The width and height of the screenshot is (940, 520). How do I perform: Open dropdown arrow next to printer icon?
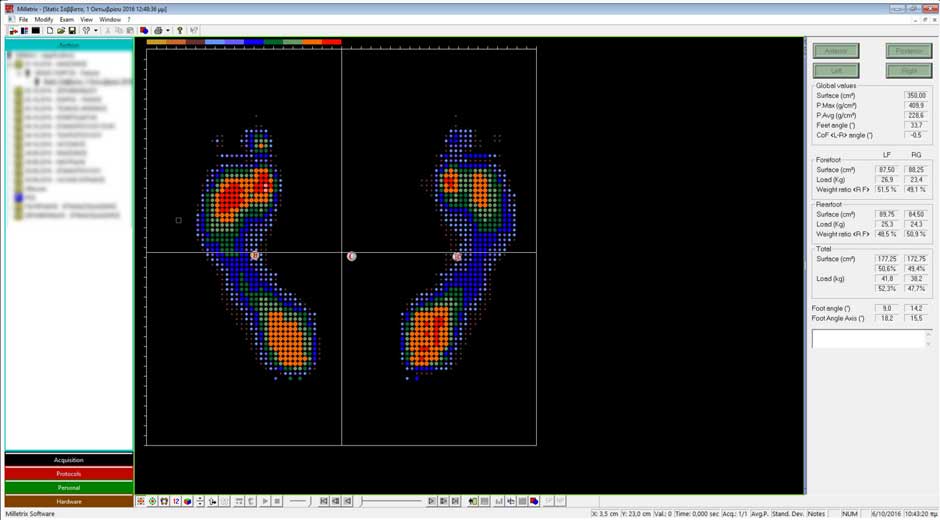pyautogui.click(x=167, y=31)
